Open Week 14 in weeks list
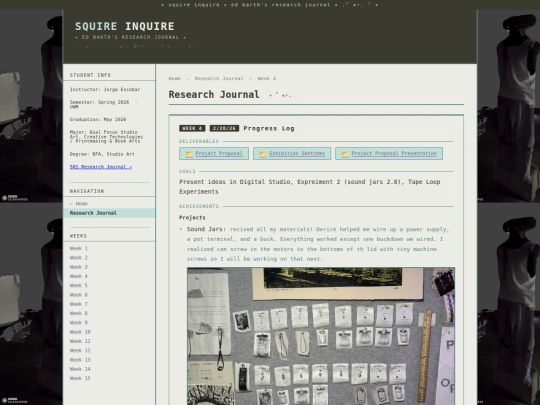This screenshot has height=405, width=540. point(80,369)
